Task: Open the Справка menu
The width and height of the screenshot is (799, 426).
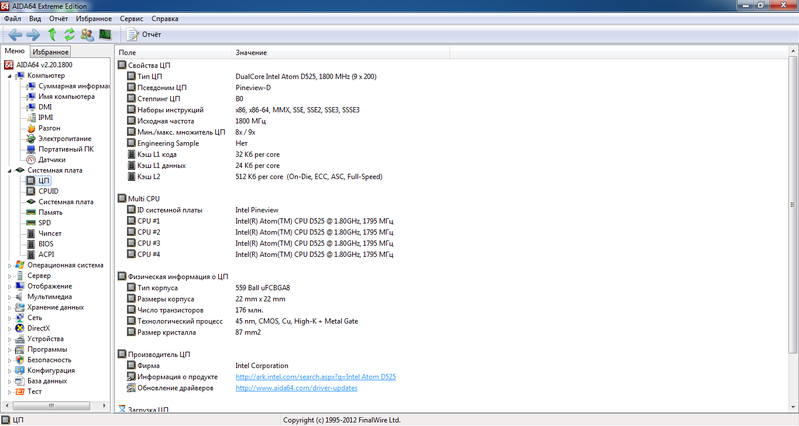Action: point(165,18)
